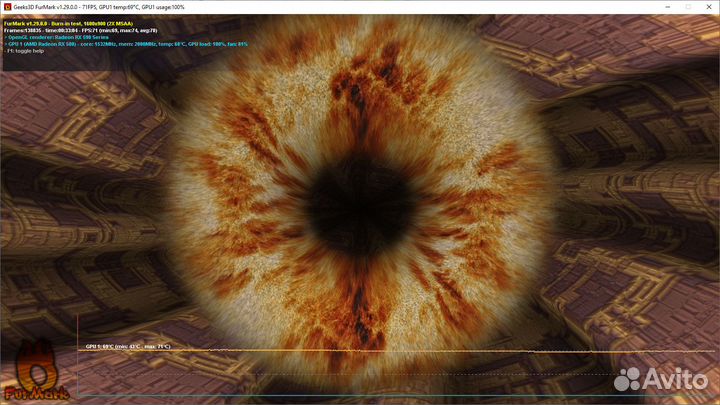Click the 'F1: toggle help' overlay line
Viewport: 720px width, 405px height.
click(x=26, y=51)
